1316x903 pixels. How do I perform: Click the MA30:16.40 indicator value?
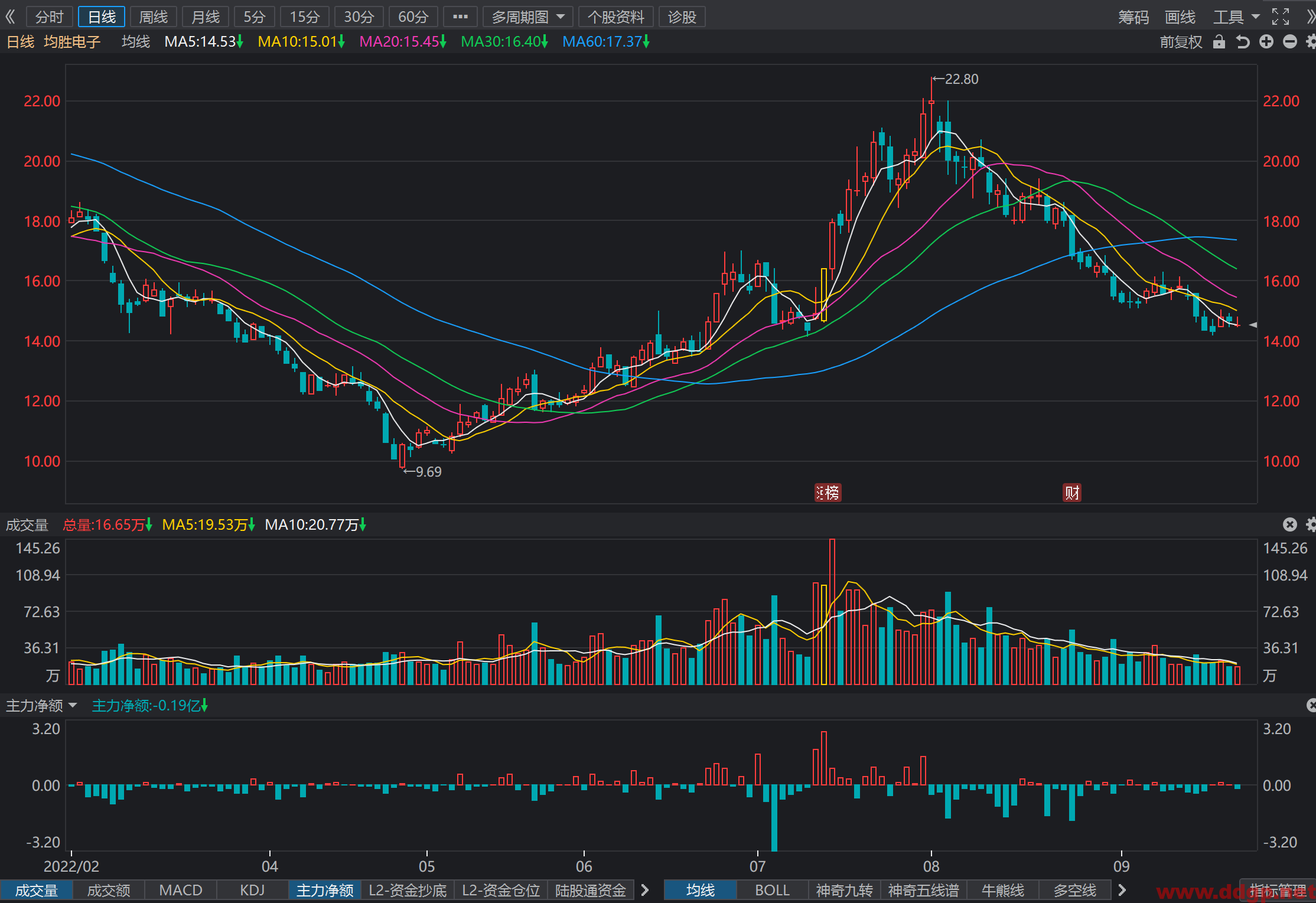(504, 42)
